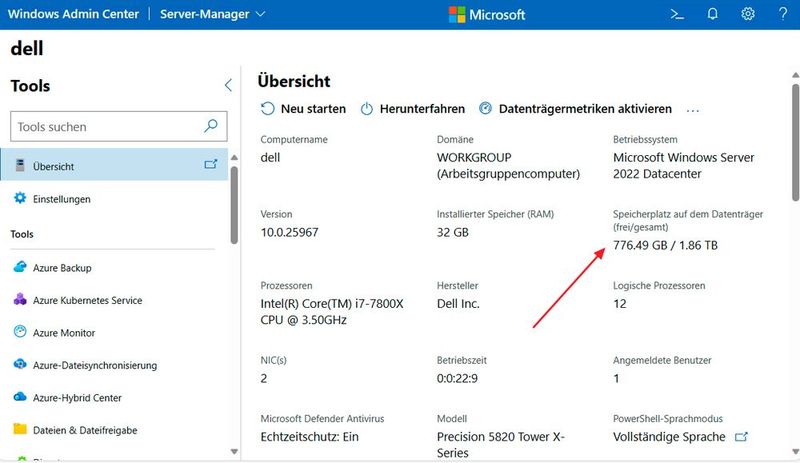
Task: Click the search magnifier in Tools box
Action: click(x=211, y=126)
